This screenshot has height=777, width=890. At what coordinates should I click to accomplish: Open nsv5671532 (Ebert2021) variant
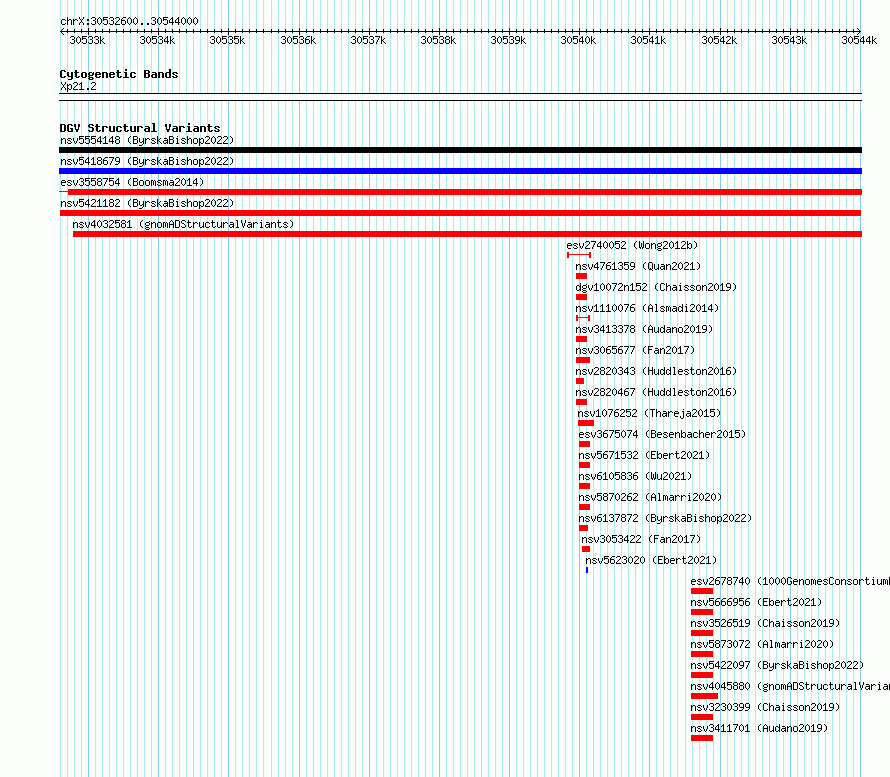tap(644, 455)
